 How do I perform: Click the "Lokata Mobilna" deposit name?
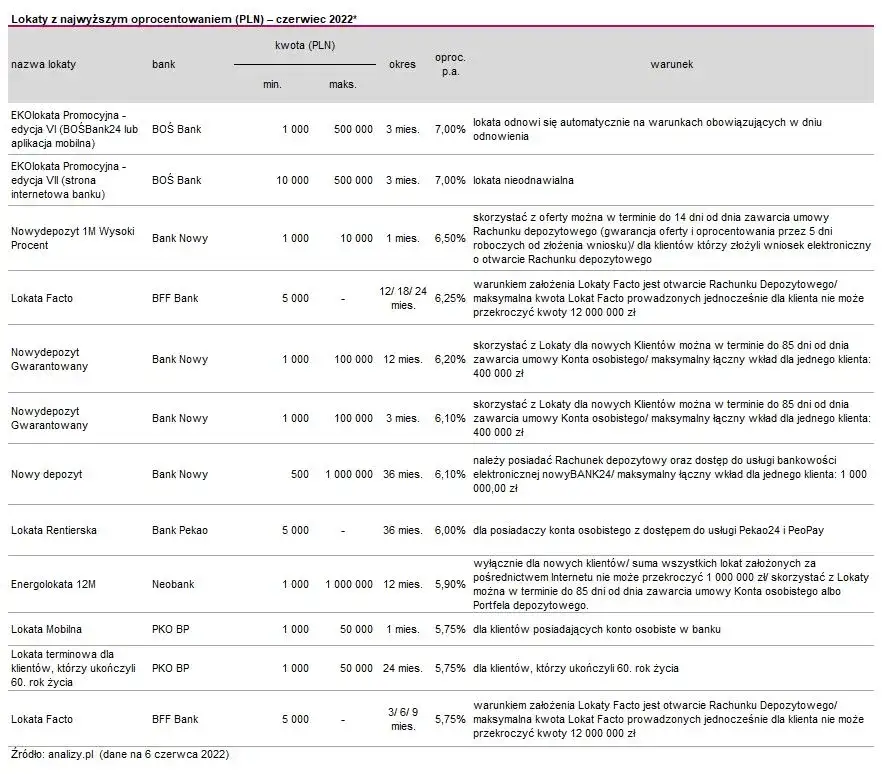[46, 629]
